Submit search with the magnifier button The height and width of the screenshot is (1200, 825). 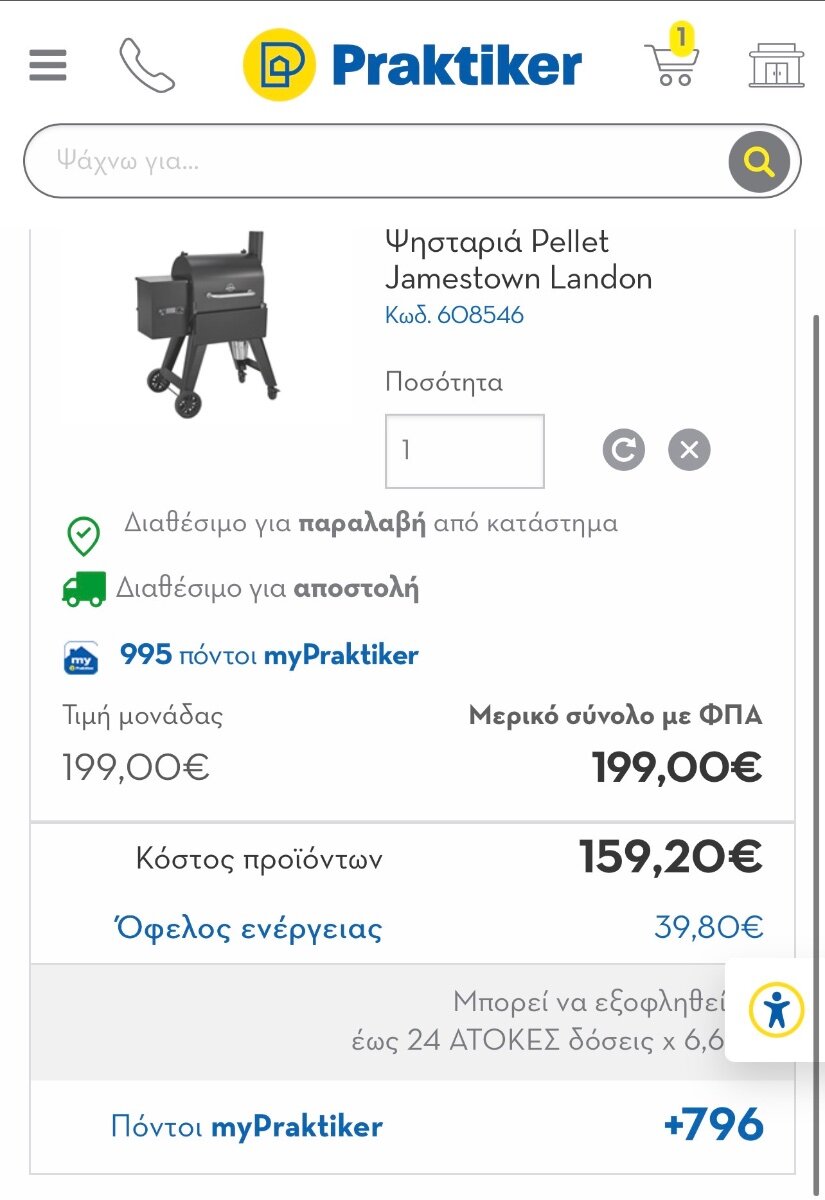[x=759, y=162]
